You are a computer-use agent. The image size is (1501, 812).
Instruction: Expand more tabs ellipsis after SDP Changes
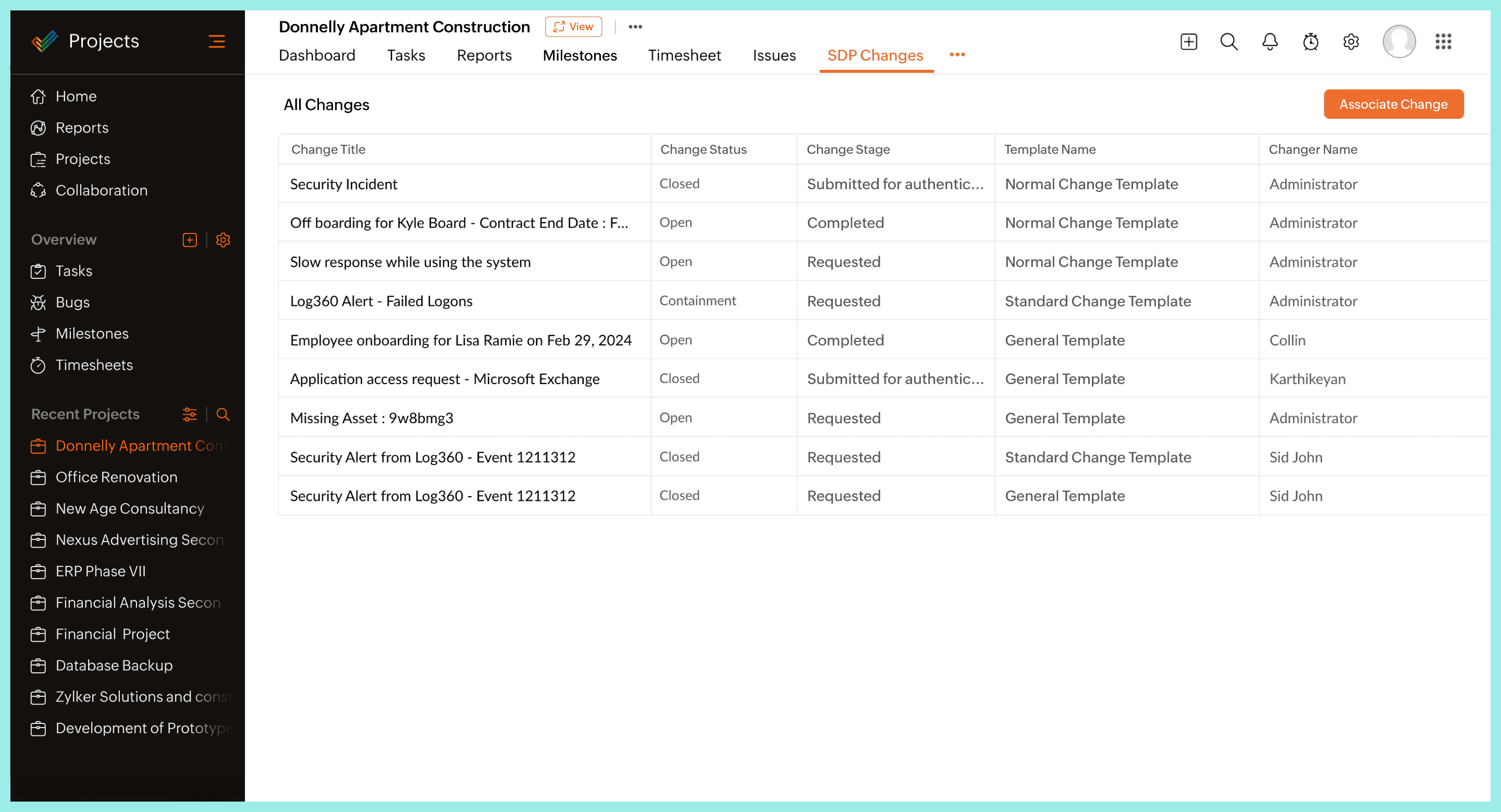[x=957, y=55]
